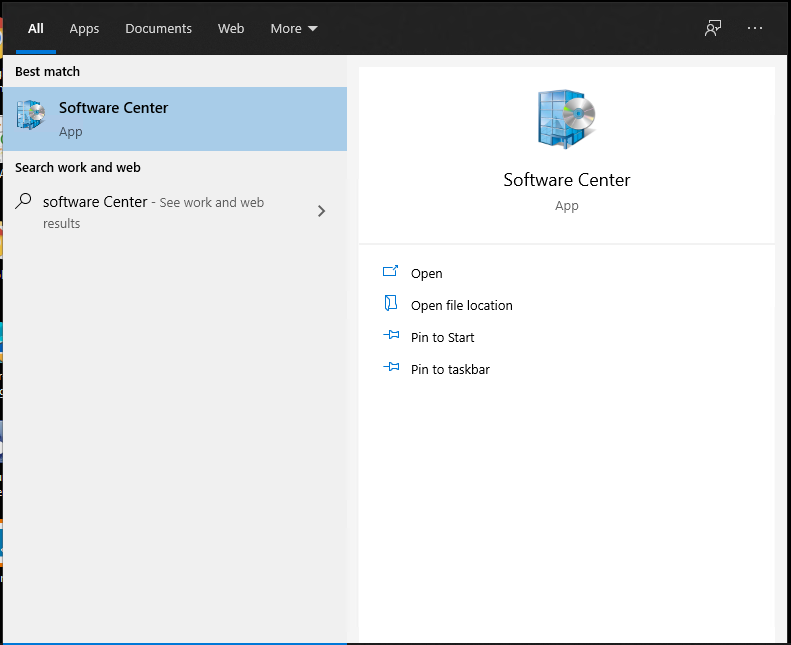The width and height of the screenshot is (791, 645).
Task: Click the Pin to Start pin icon
Action: click(391, 335)
